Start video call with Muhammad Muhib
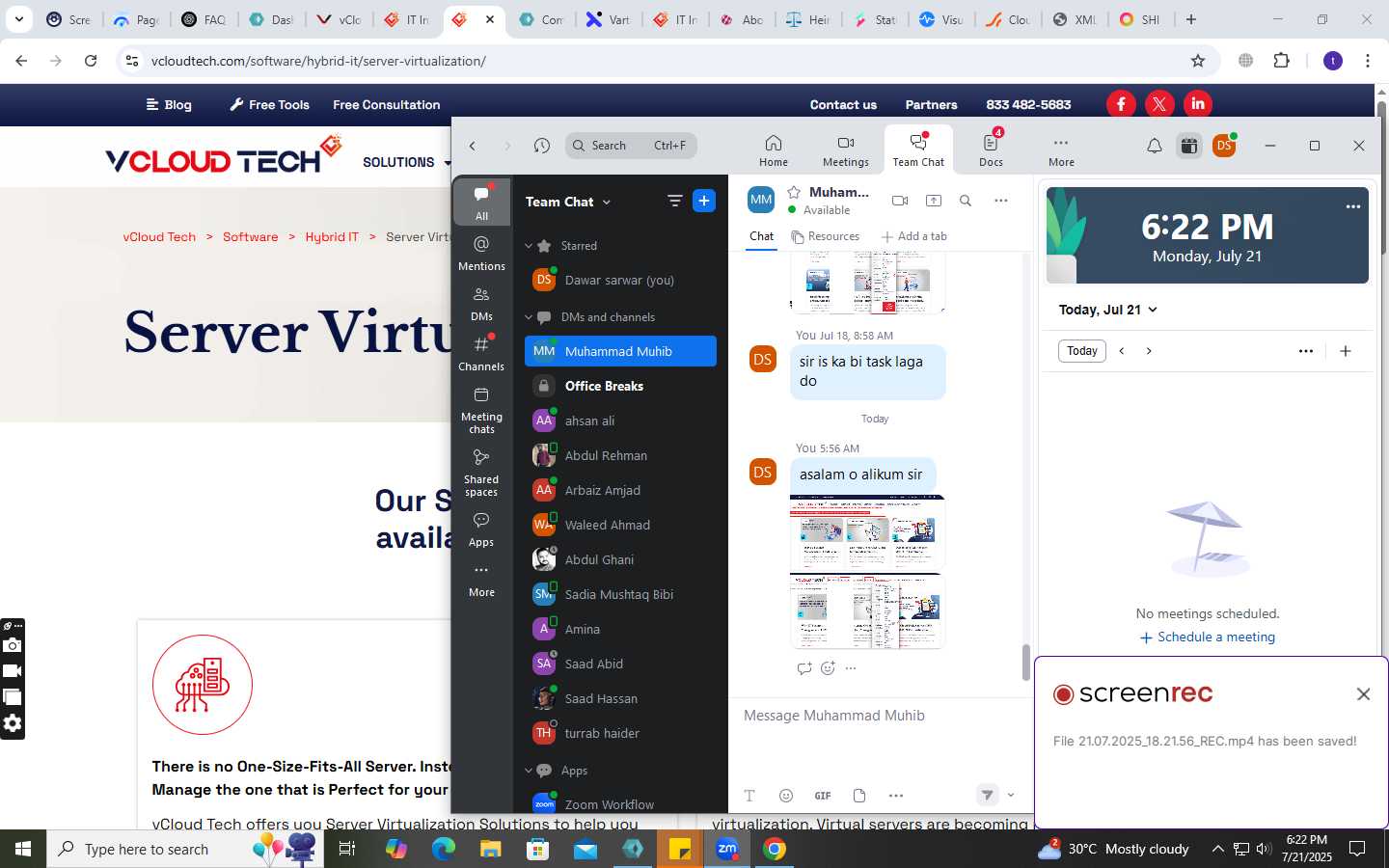1389x868 pixels. coord(900,201)
